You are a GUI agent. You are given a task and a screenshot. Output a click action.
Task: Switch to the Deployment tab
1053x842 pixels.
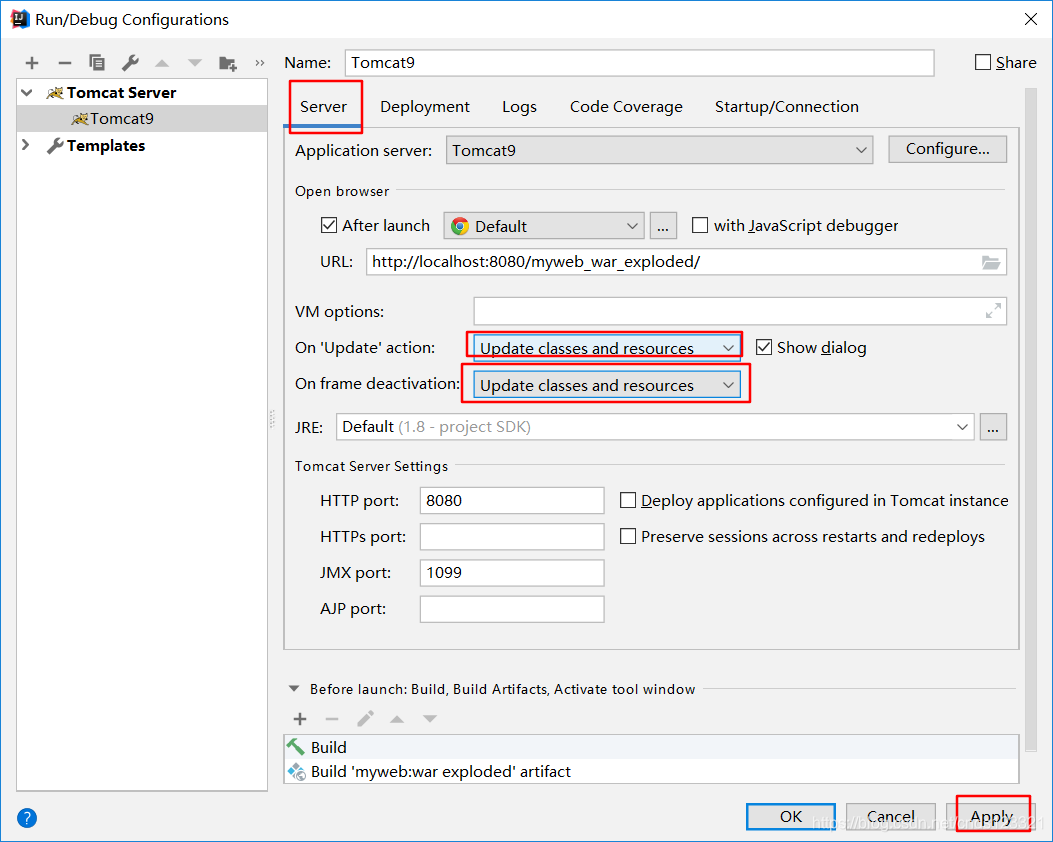coord(424,107)
